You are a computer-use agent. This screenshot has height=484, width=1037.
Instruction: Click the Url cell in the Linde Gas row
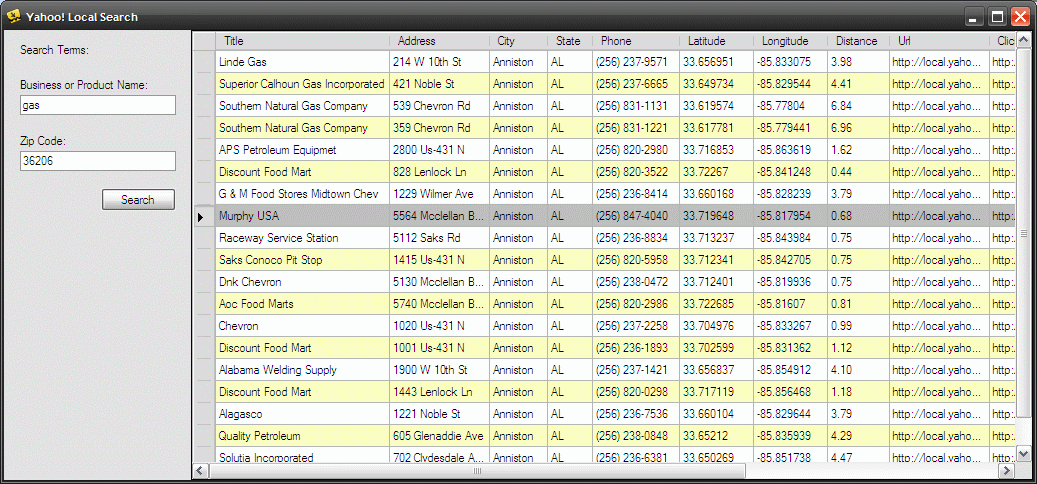tap(939, 62)
